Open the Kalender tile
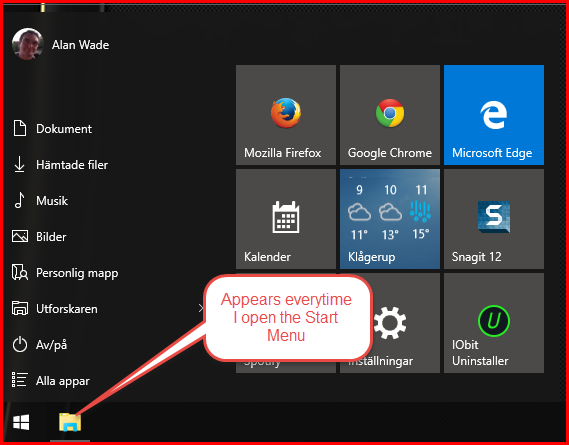 [x=286, y=219]
